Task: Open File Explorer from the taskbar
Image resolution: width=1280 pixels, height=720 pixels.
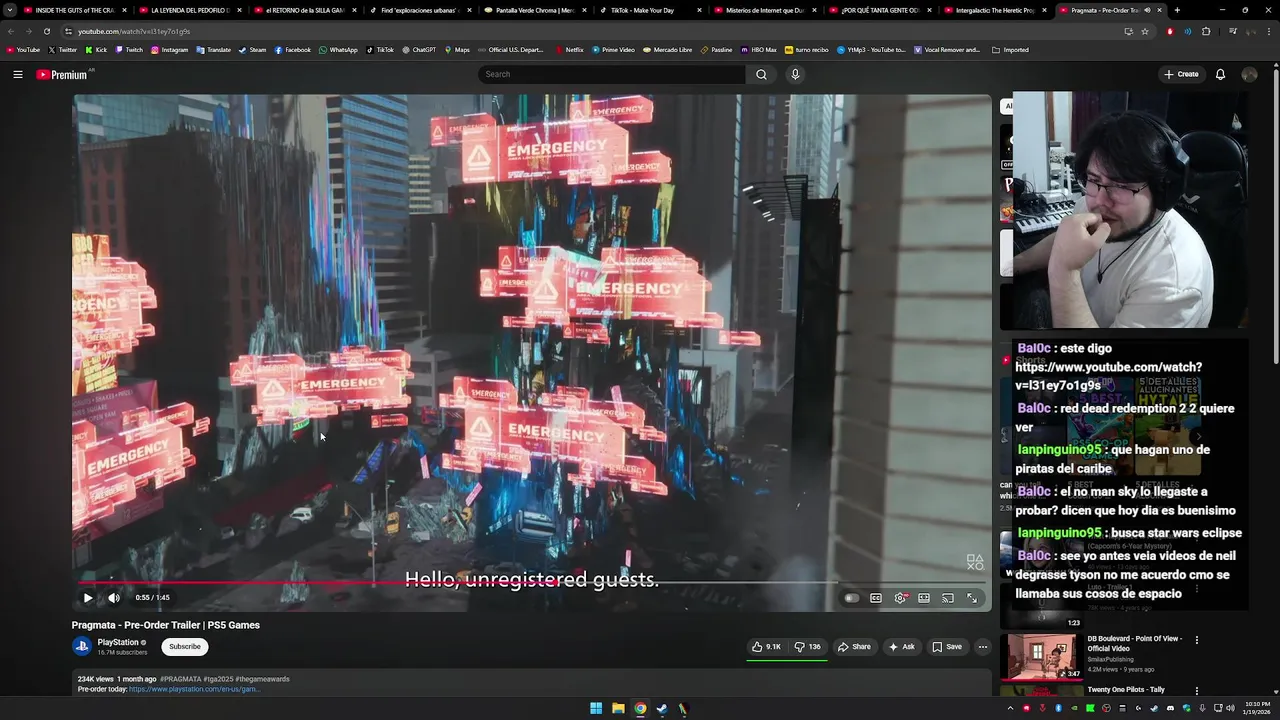Action: pos(618,709)
